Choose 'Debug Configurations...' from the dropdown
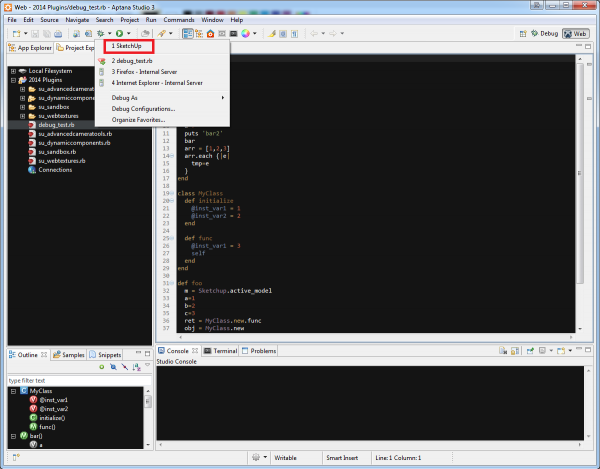 pyautogui.click(x=143, y=108)
